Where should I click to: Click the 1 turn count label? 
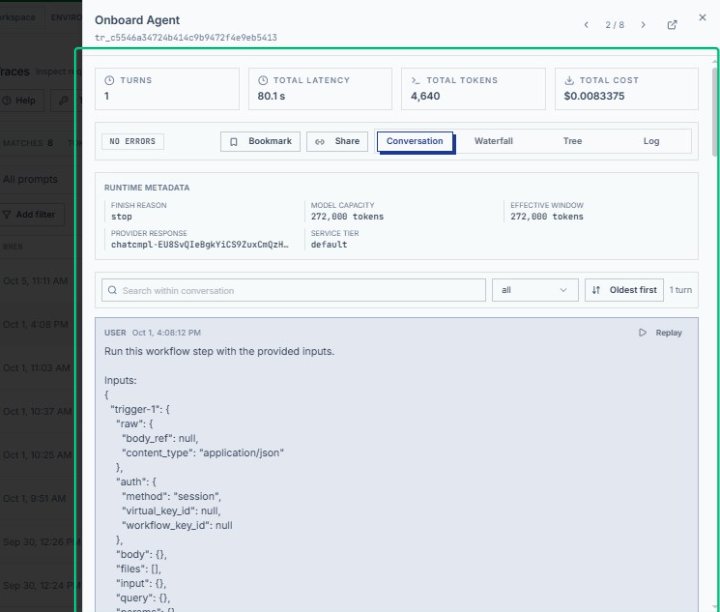point(680,290)
